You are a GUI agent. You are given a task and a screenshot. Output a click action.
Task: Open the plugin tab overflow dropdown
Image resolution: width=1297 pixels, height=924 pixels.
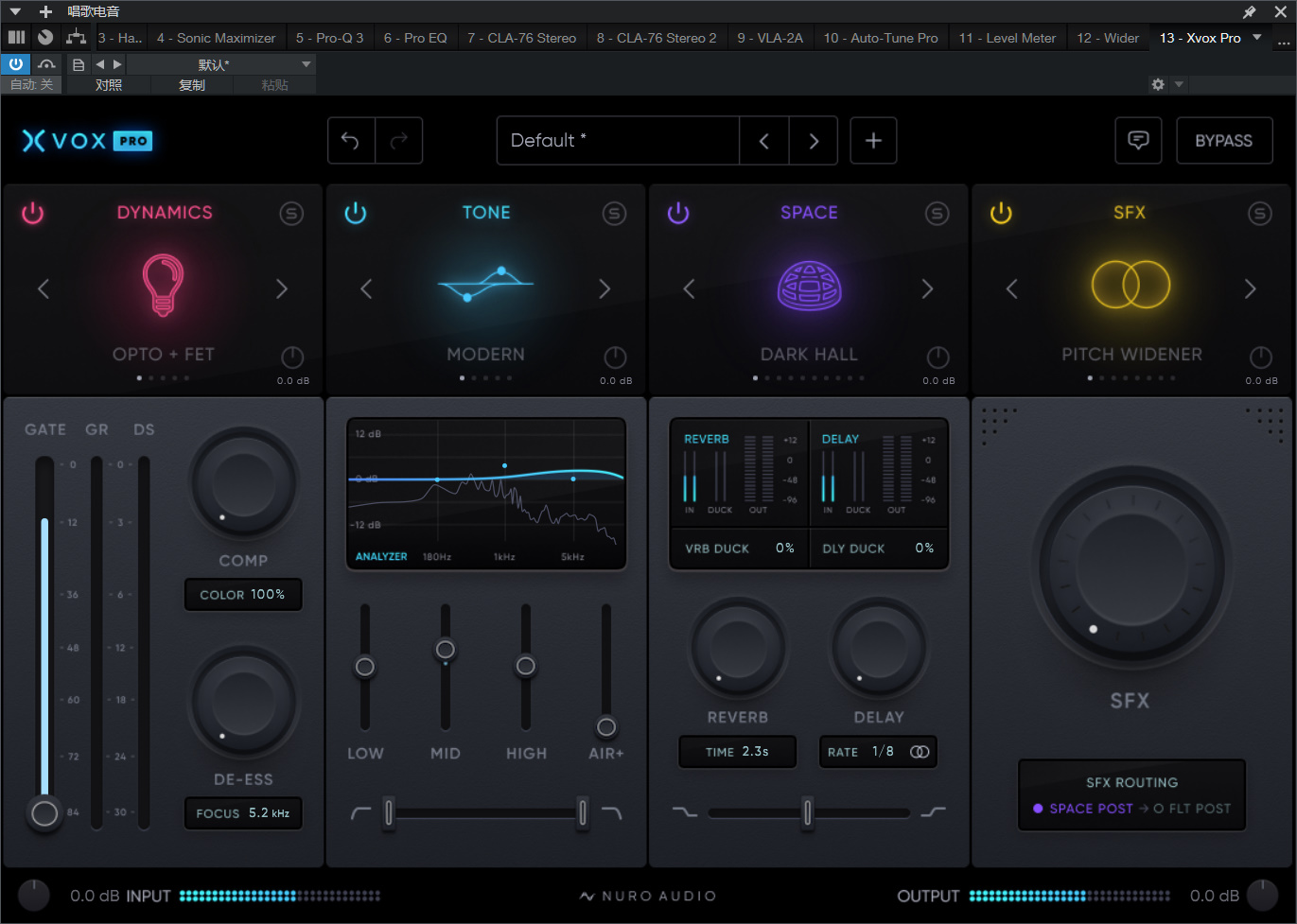(x=1257, y=38)
